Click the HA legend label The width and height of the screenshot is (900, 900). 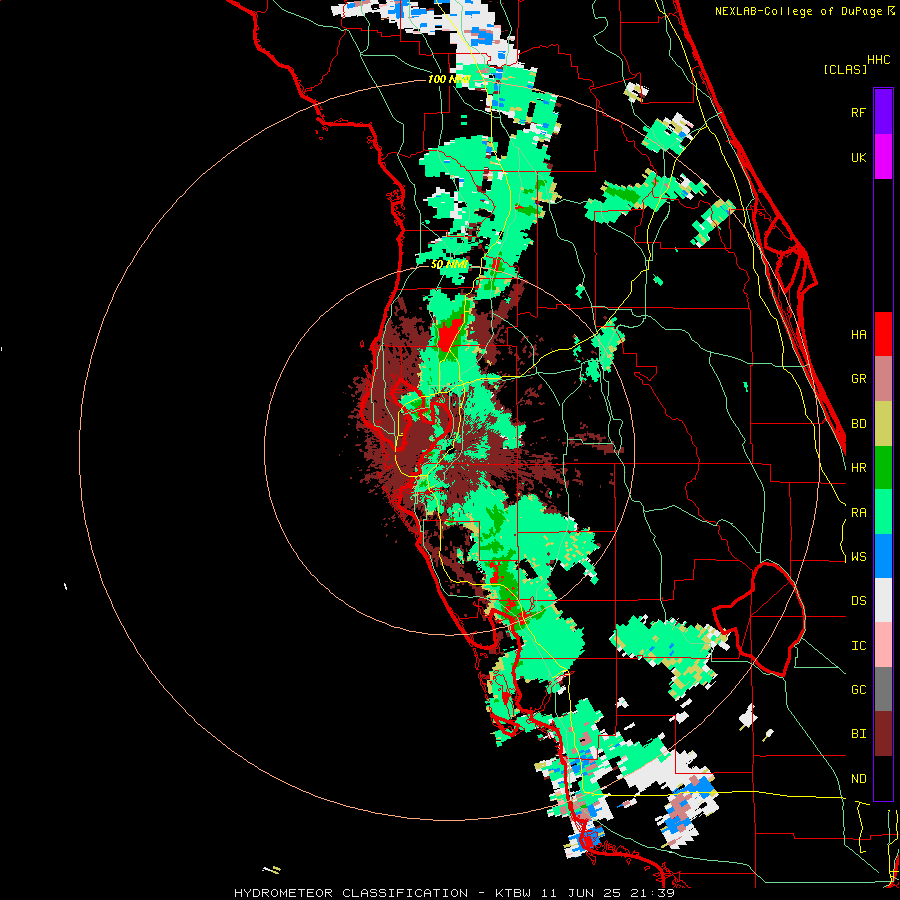coord(859,335)
